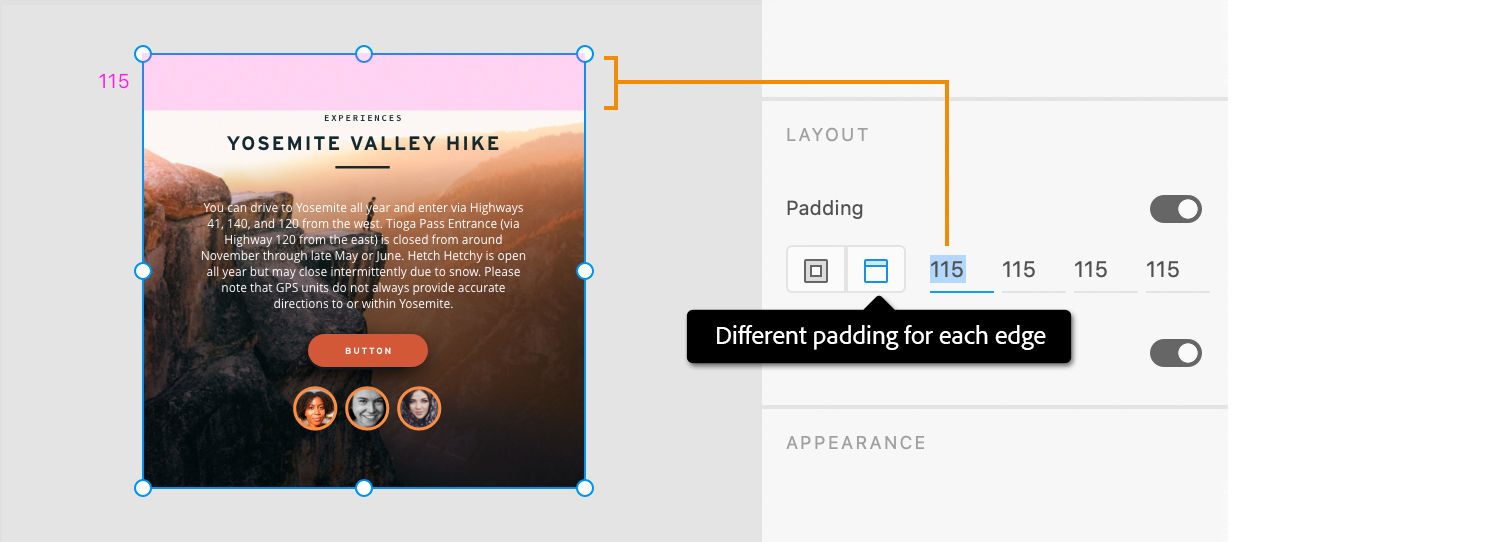
Task: Click the Yosemite description paragraph text
Action: point(364,255)
